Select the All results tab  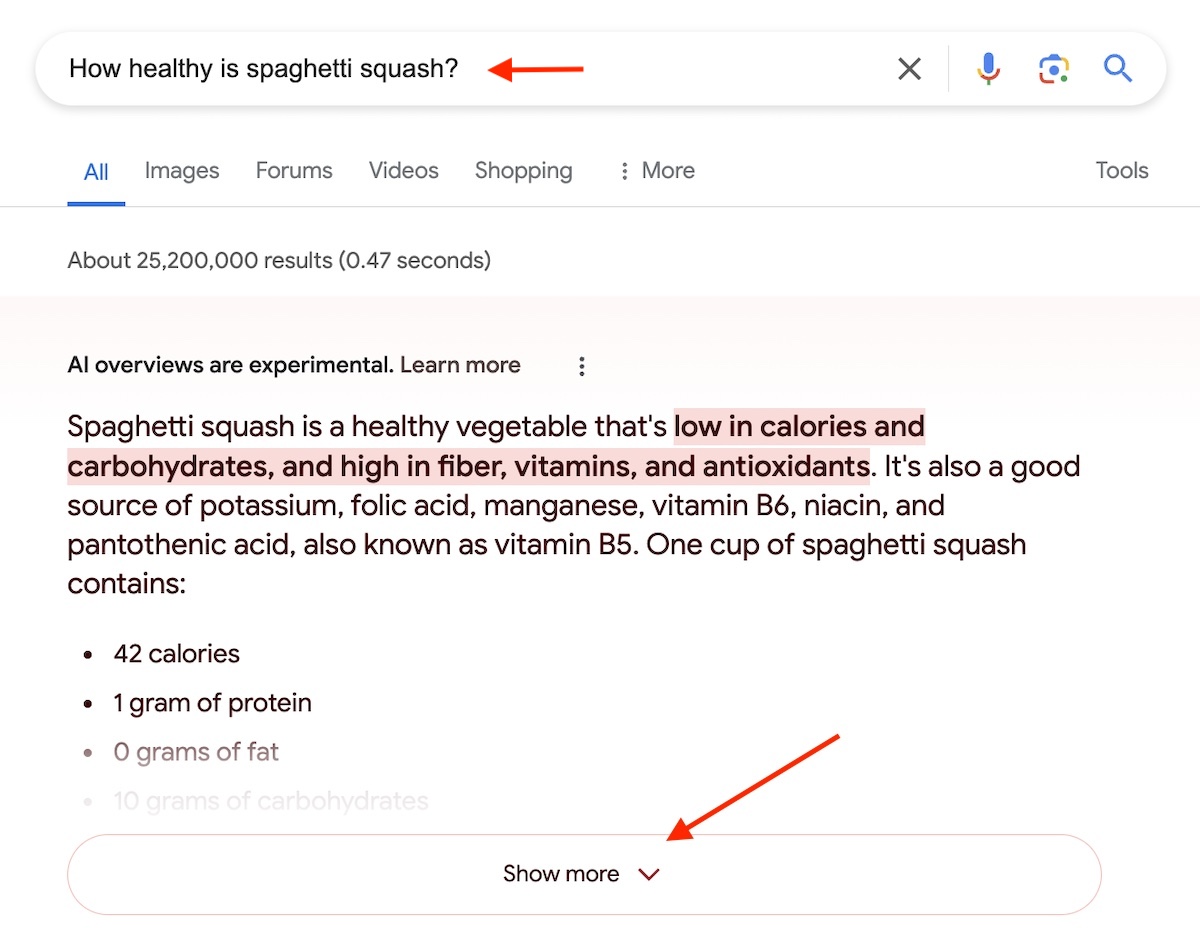tap(96, 172)
